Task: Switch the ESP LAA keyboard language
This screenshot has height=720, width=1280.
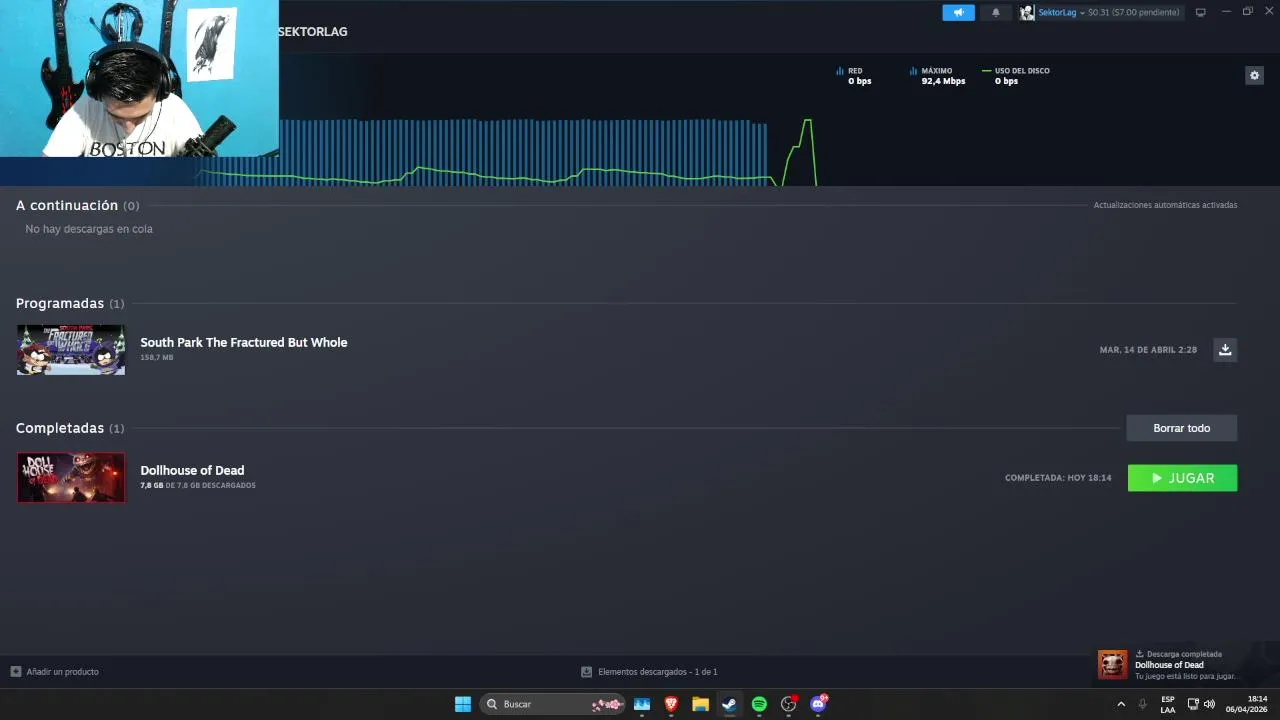Action: coord(1168,704)
